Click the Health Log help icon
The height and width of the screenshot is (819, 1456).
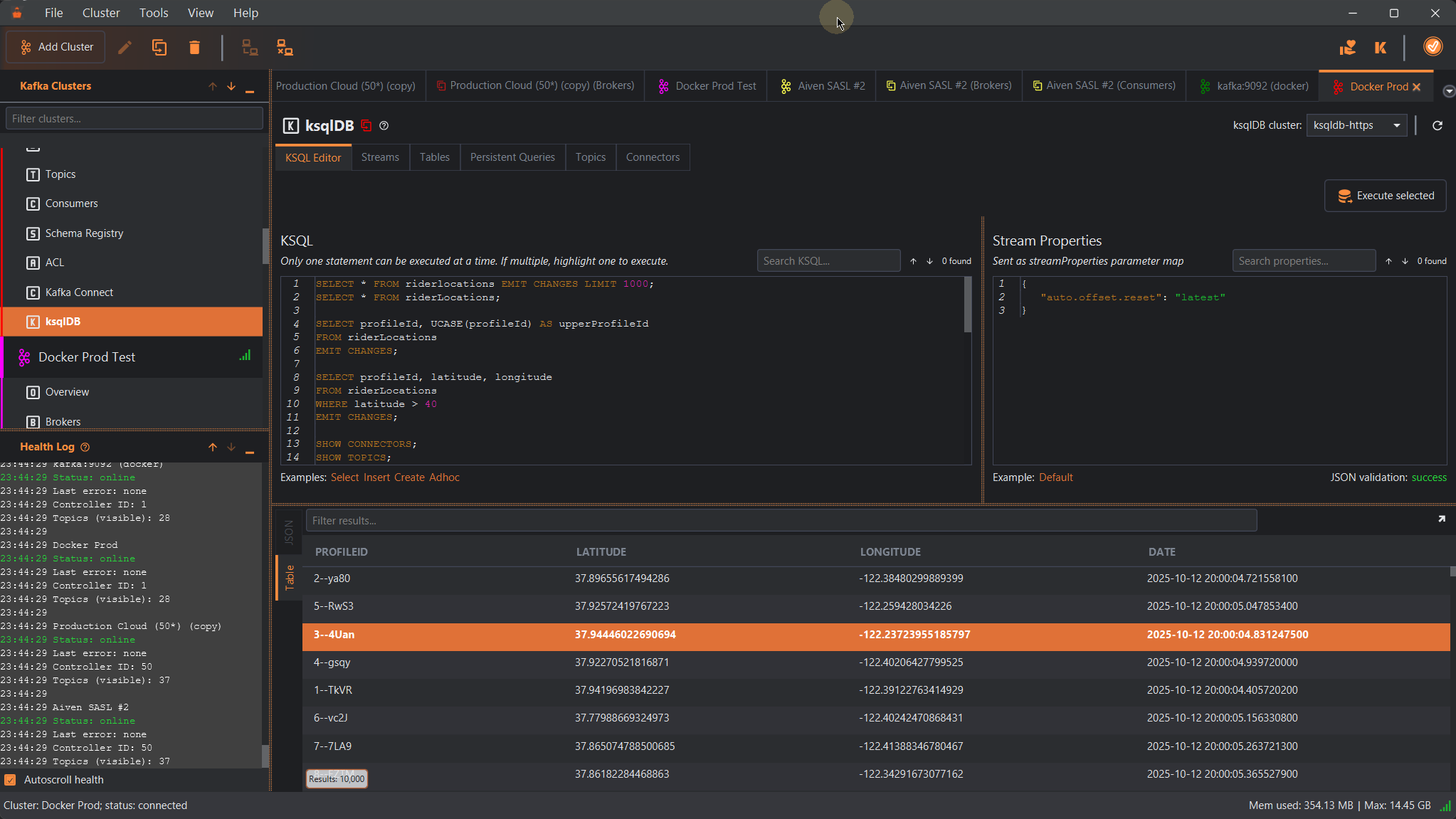85,447
